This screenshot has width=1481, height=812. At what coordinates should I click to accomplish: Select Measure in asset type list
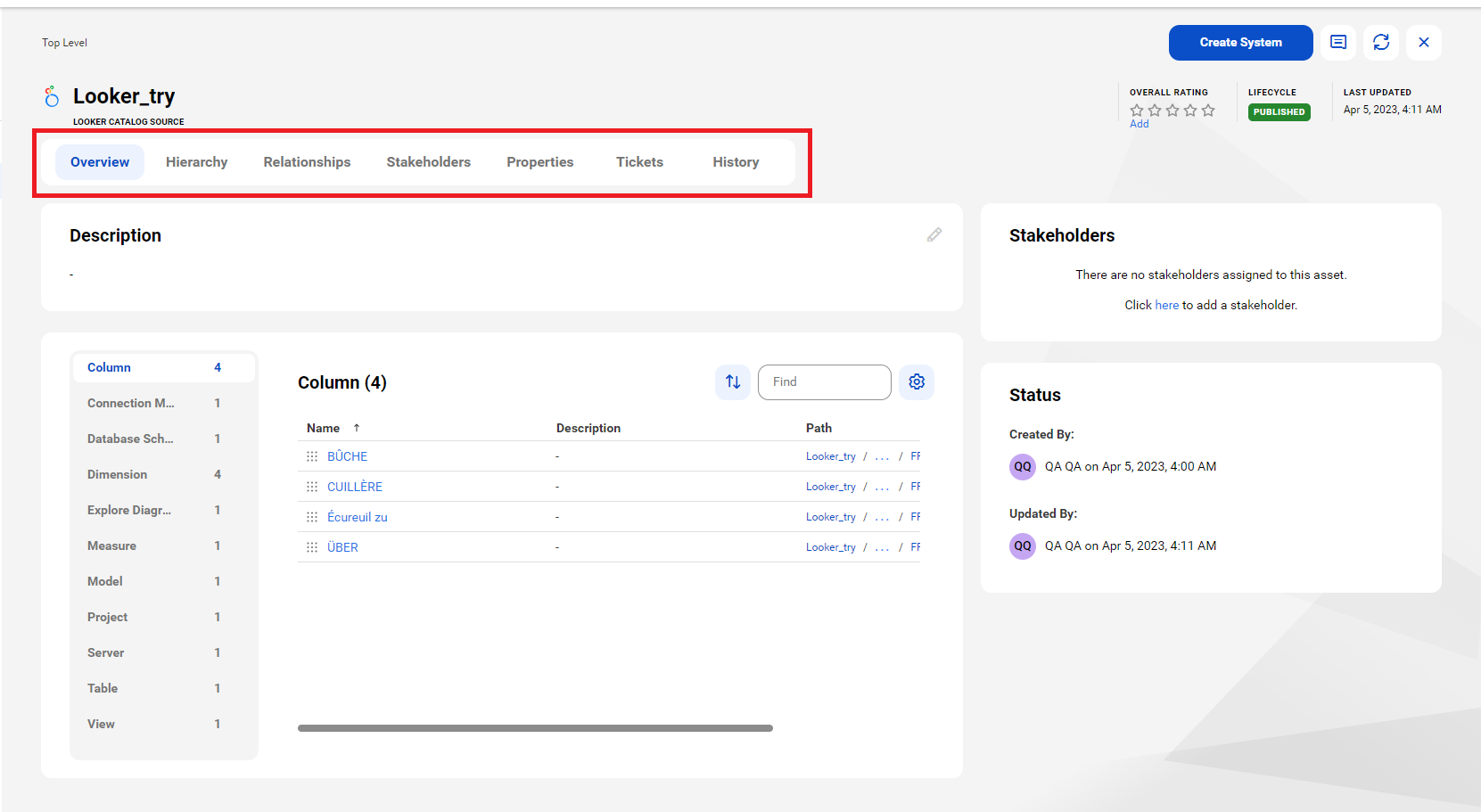(164, 546)
